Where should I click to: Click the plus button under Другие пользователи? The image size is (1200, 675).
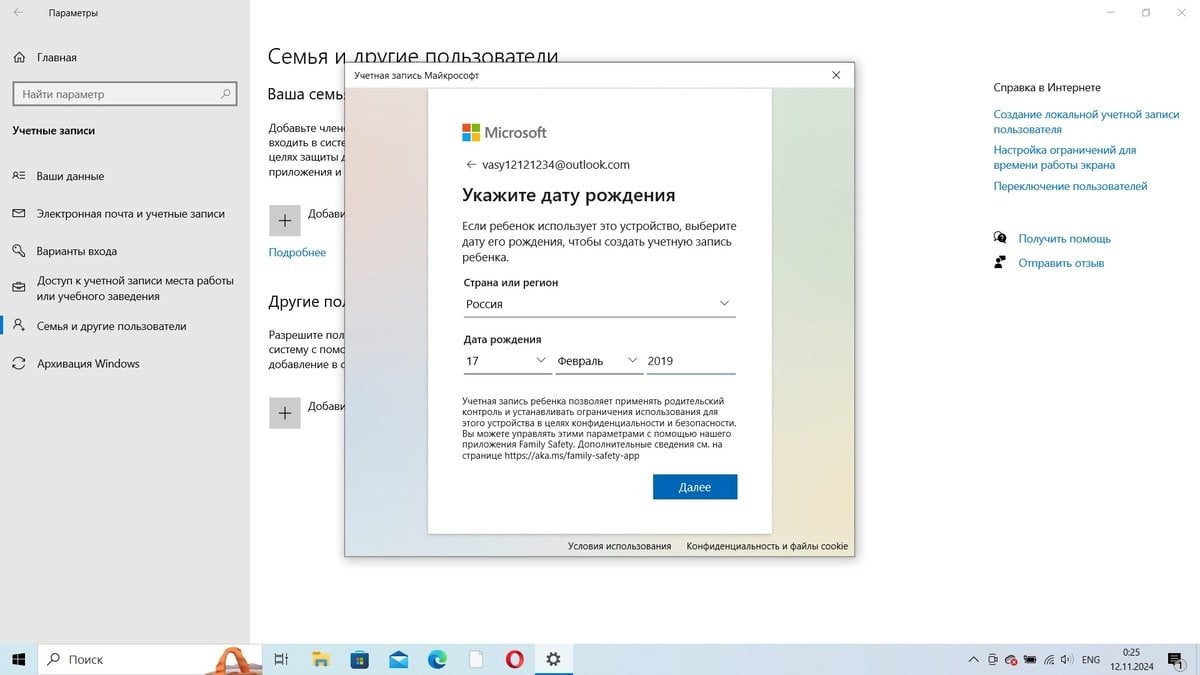coord(285,412)
